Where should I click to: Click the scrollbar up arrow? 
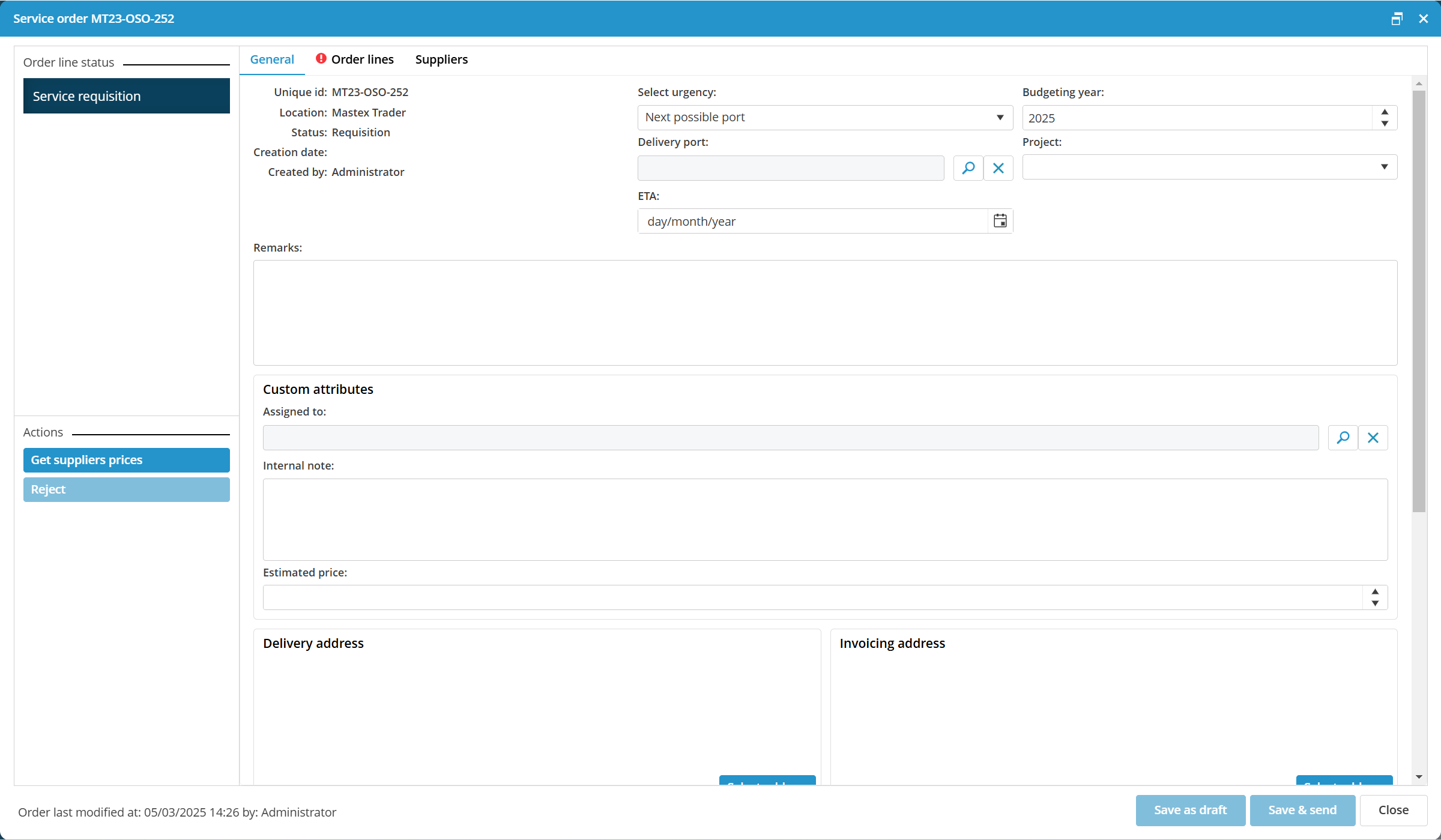(x=1419, y=83)
